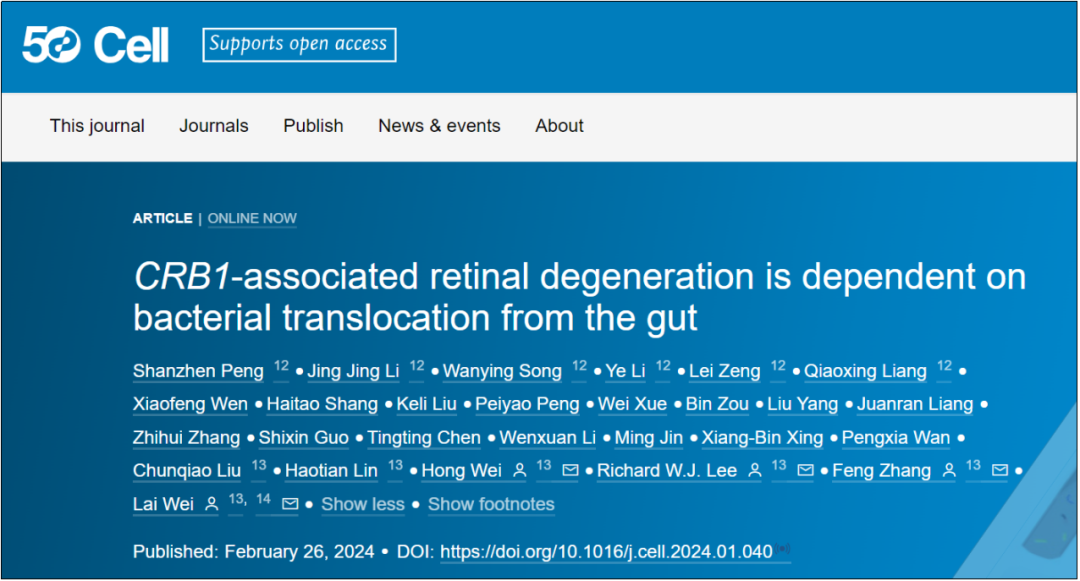Click the person icon beside Hong Wei

pyautogui.click(x=519, y=471)
